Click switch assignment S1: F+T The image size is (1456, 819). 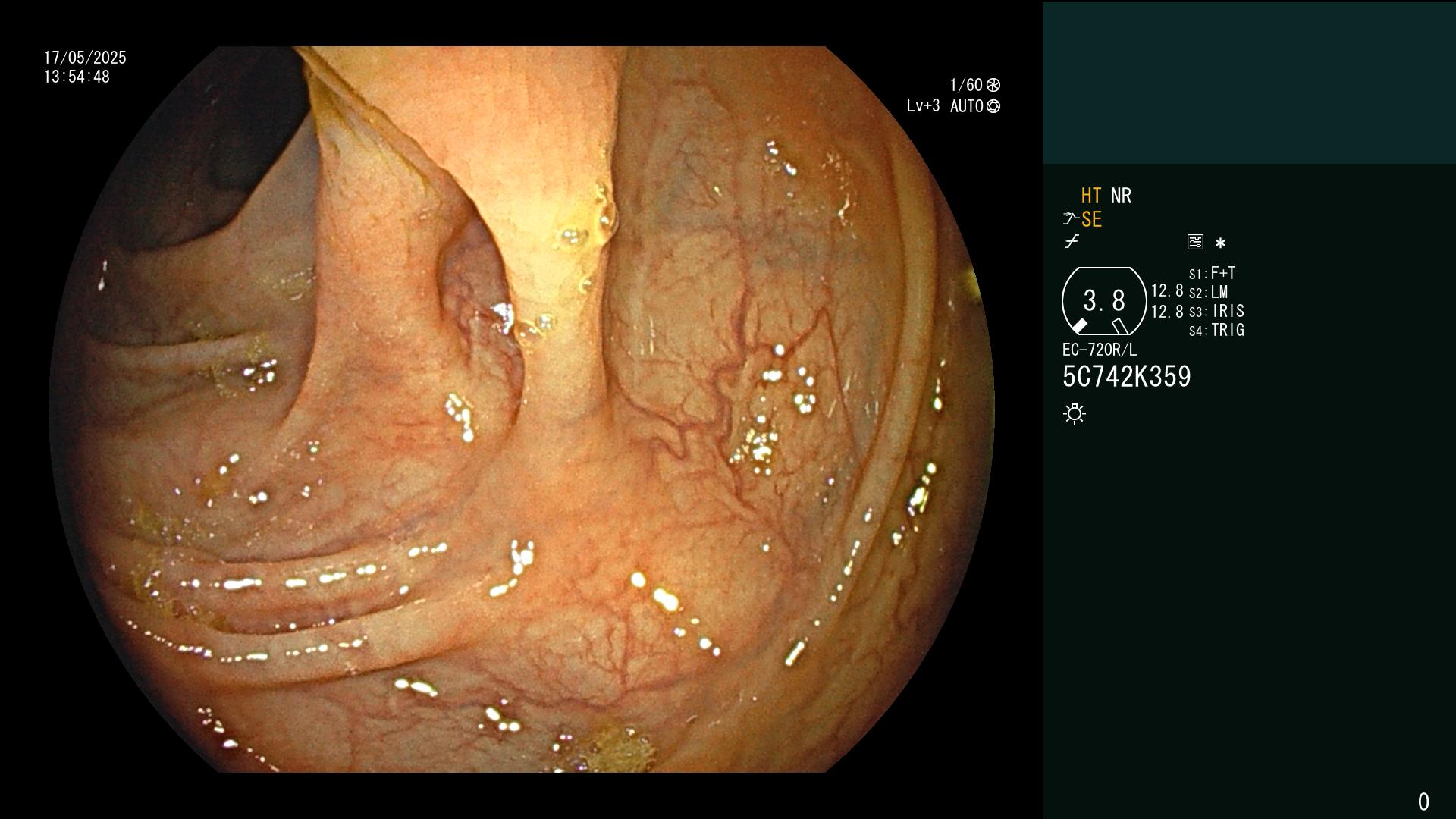coord(1213,273)
